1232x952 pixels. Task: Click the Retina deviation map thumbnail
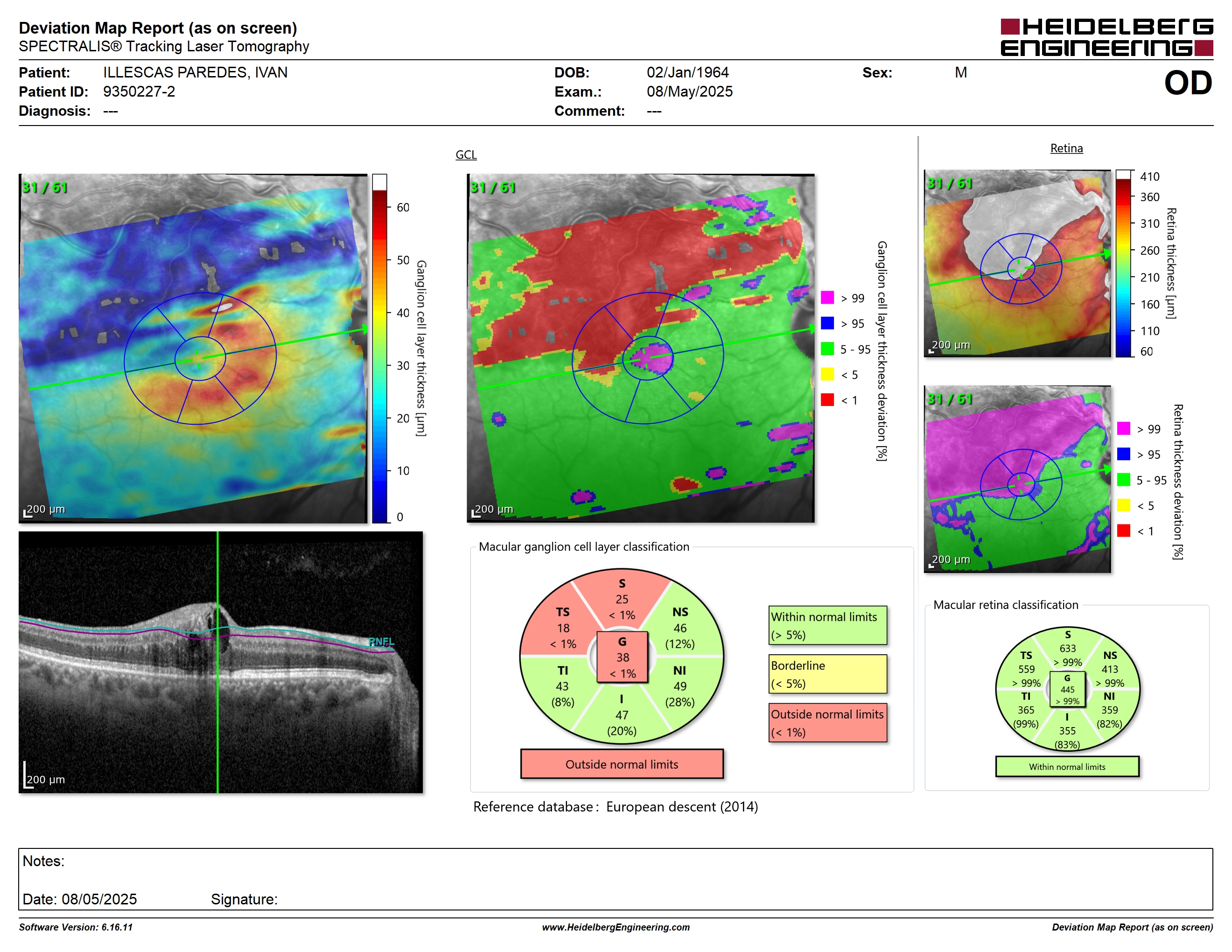tap(1017, 479)
